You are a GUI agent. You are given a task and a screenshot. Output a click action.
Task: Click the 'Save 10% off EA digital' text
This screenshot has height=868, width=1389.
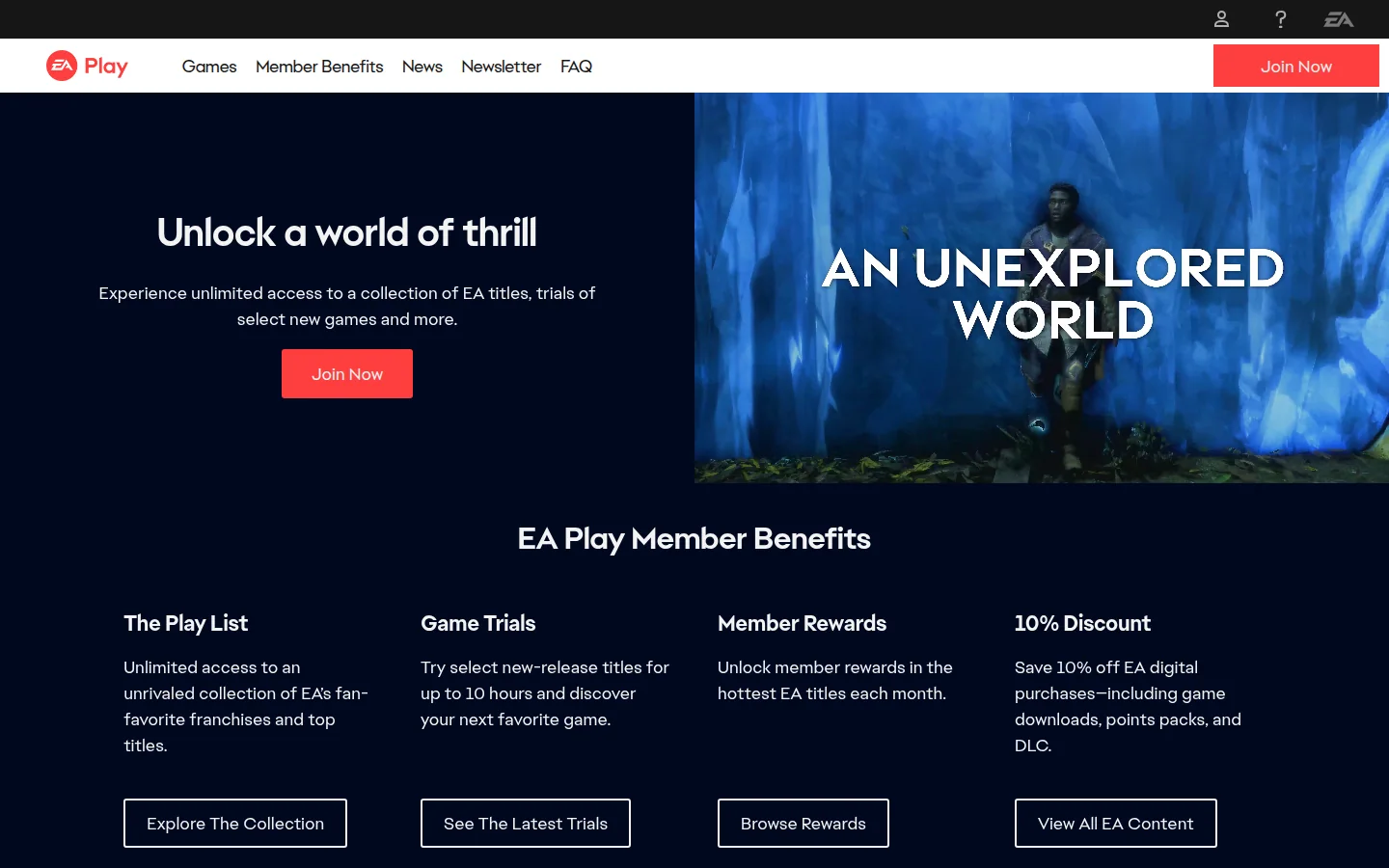[x=1128, y=706]
